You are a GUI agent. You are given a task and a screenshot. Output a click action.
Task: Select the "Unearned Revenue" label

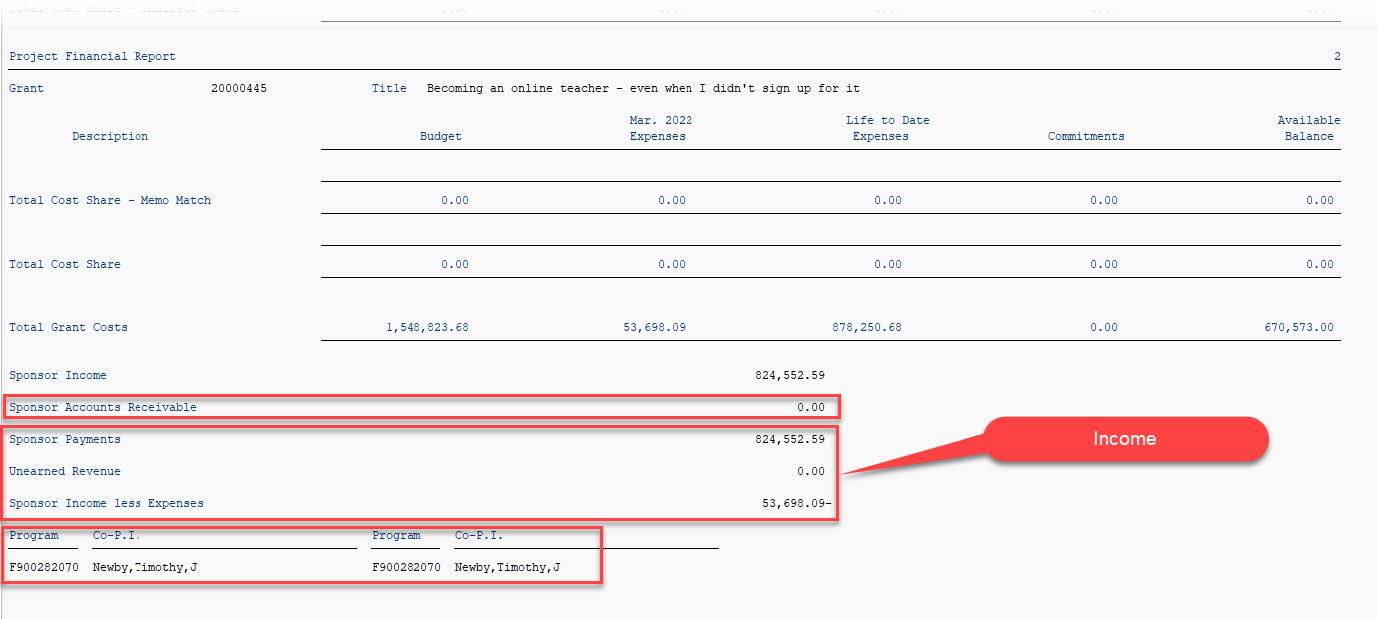coord(65,471)
